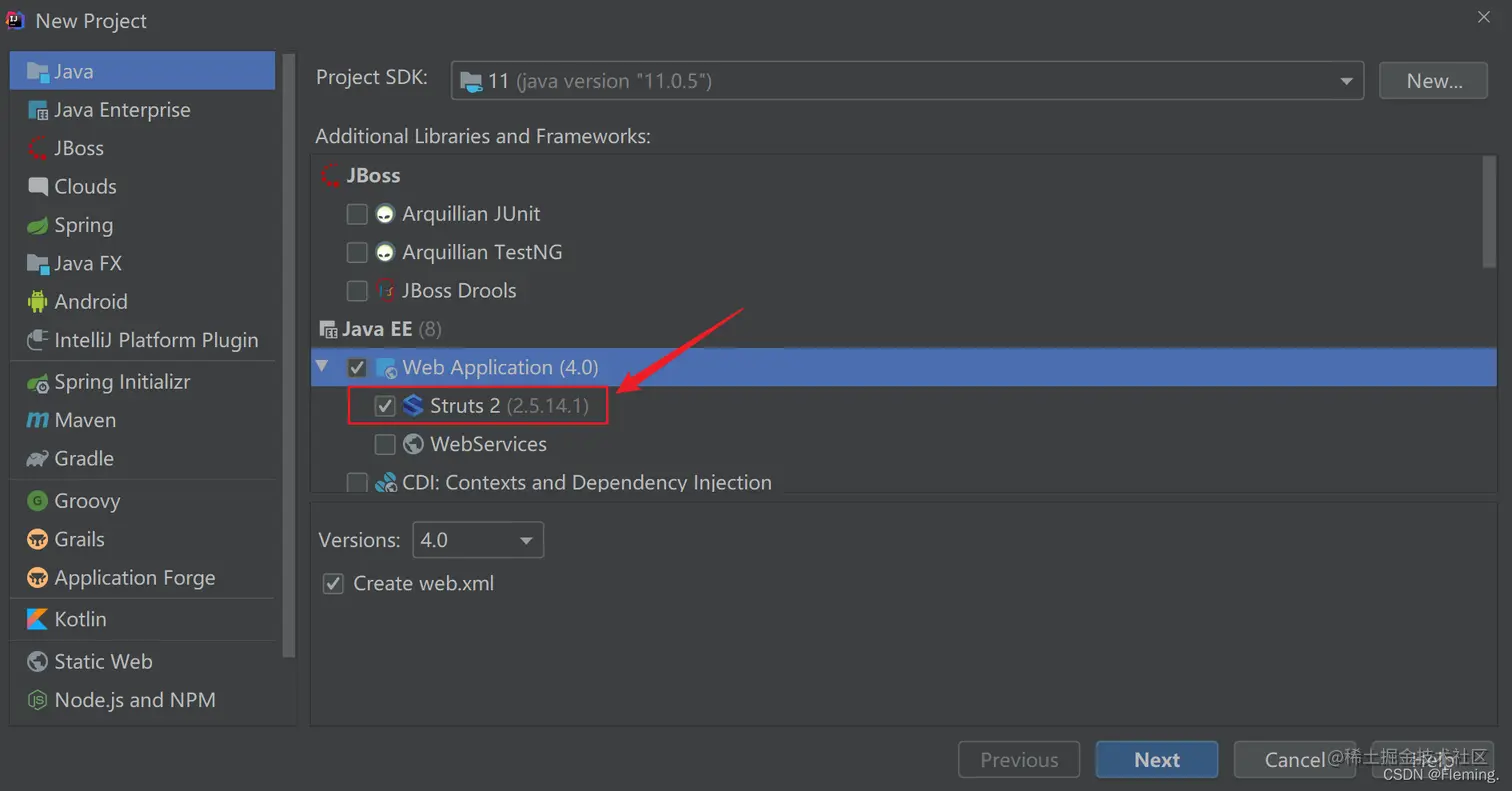Enable the Arquillian JUnit checkbox
Screen dimensions: 1512x791
pyautogui.click(x=357, y=214)
